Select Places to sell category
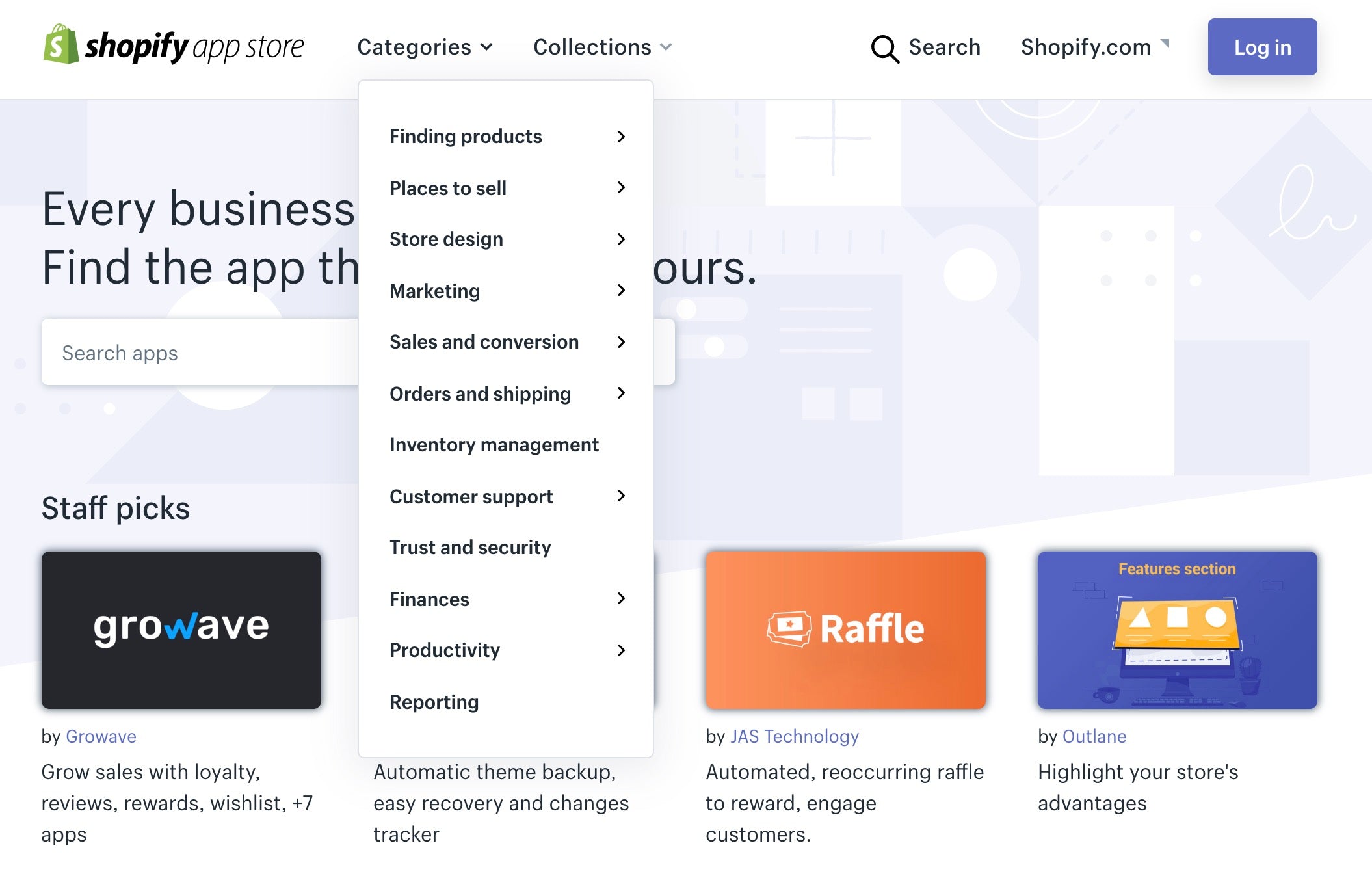The height and width of the screenshot is (878, 1372). pos(448,187)
